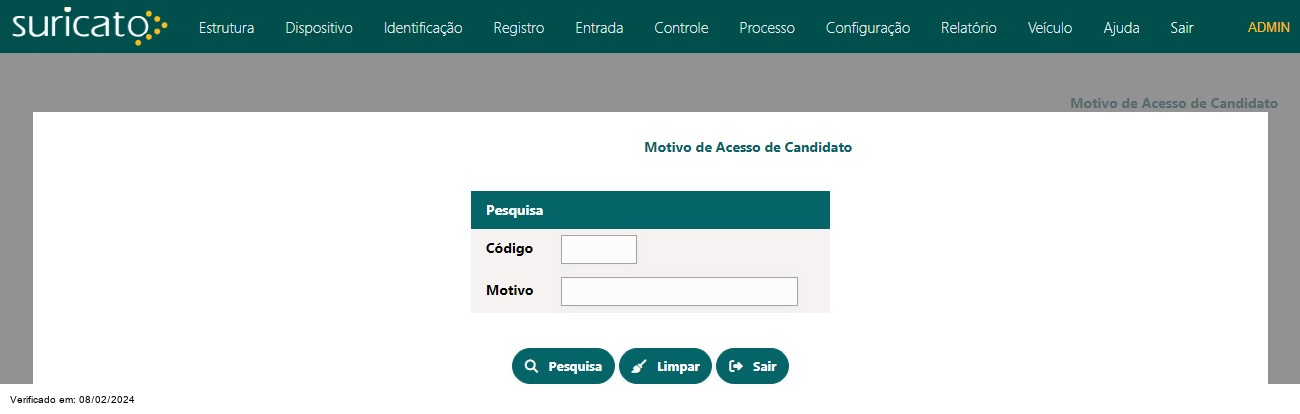Screen dimensions: 1300x414
Task: Open the Identificação menu
Action: pos(423,28)
